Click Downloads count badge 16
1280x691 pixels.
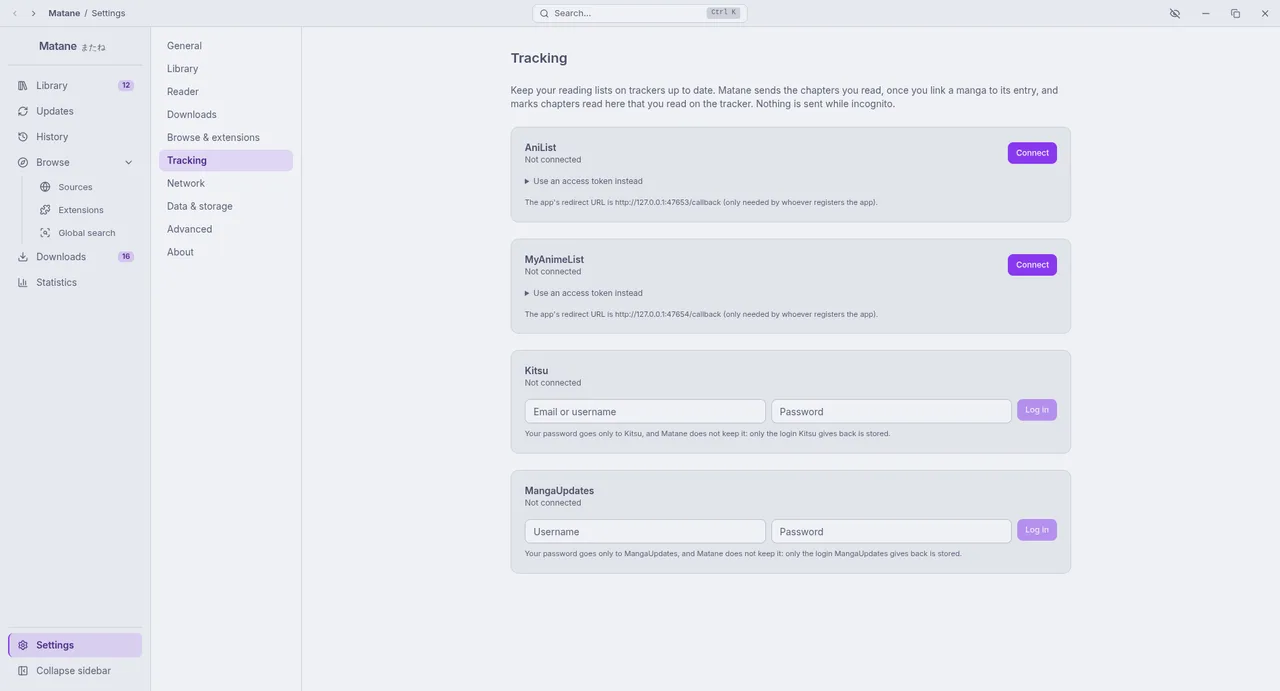[126, 257]
